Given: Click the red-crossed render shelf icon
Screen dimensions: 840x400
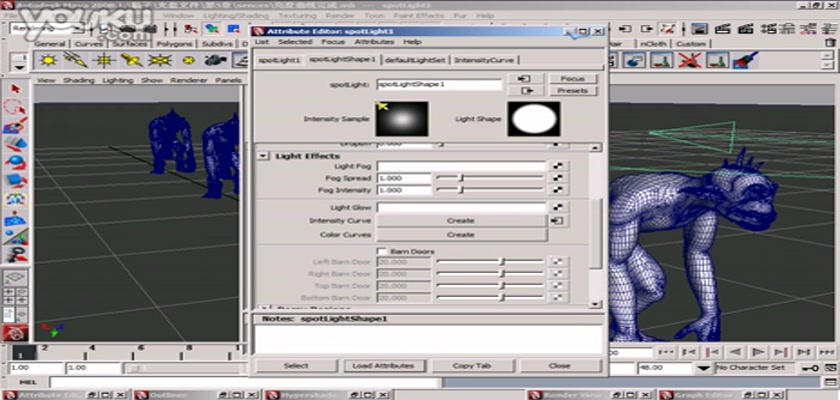Looking at the screenshot, I should point(690,60).
